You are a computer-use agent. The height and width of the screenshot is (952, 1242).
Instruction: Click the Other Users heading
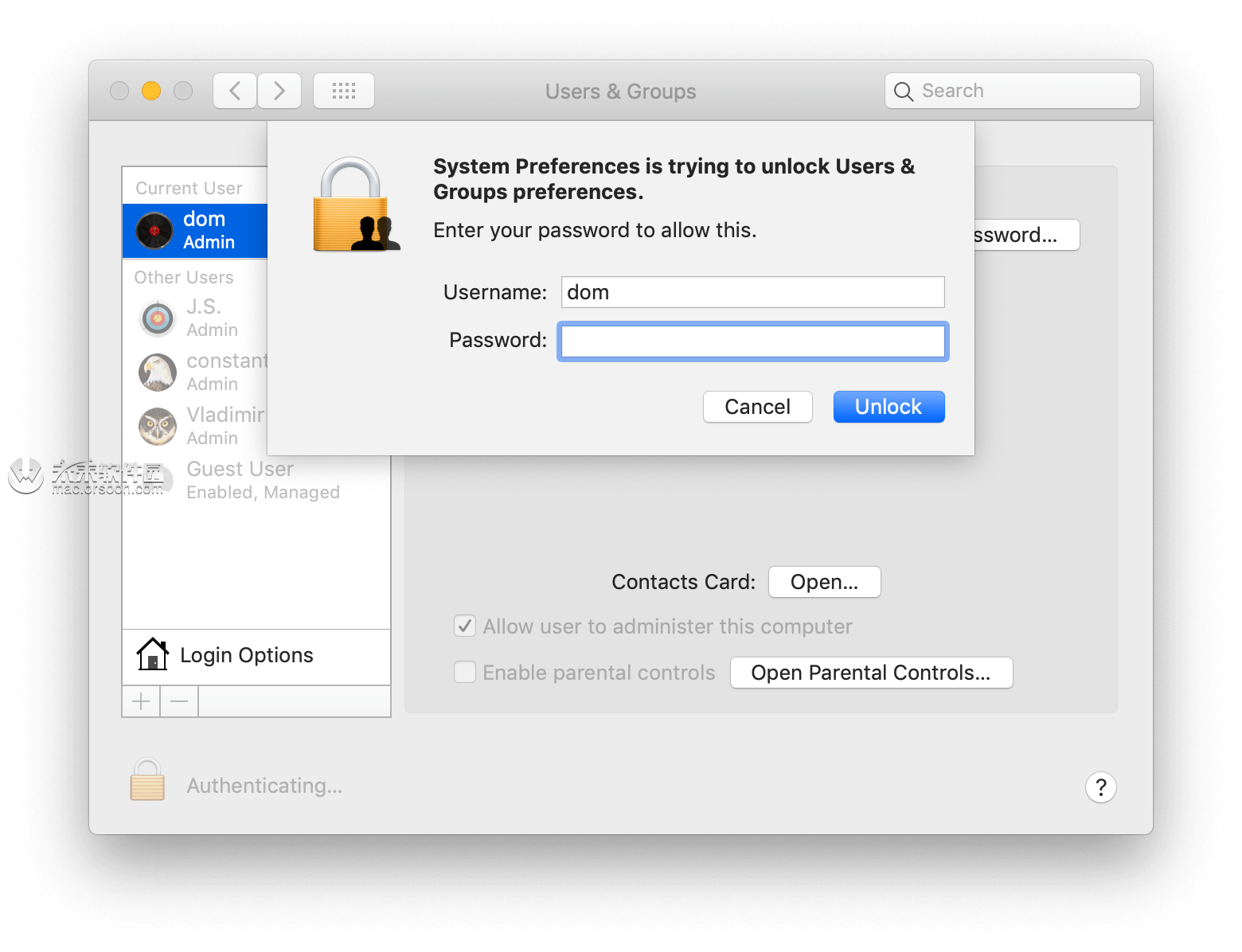tap(184, 277)
